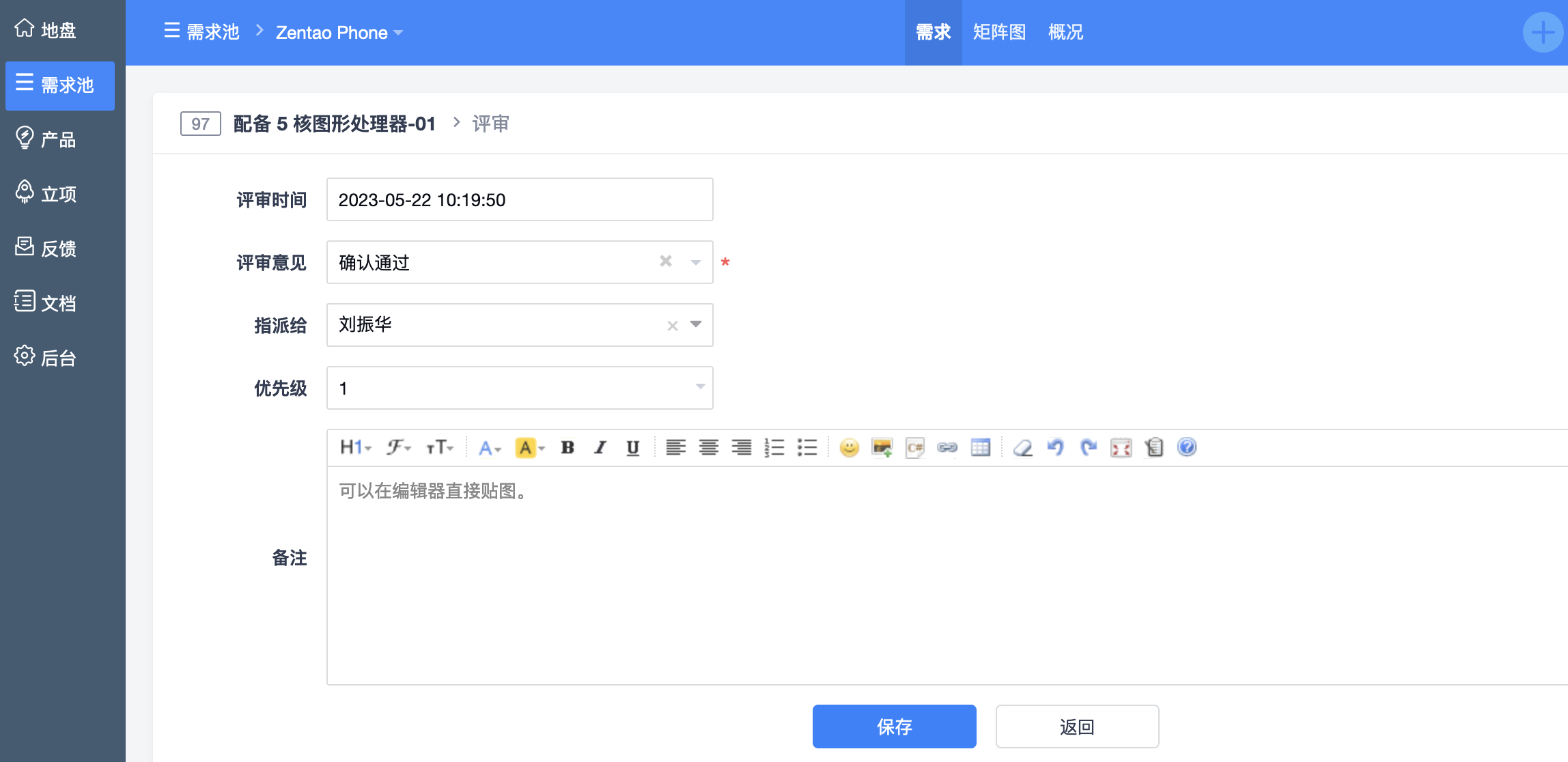Click the eraser clear formatting icon
Viewport: 1568px width, 762px height.
click(x=1022, y=448)
